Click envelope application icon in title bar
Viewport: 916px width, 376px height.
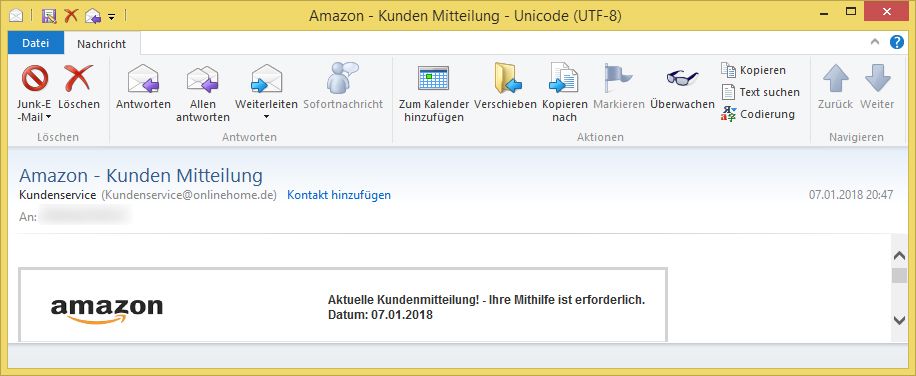point(16,16)
